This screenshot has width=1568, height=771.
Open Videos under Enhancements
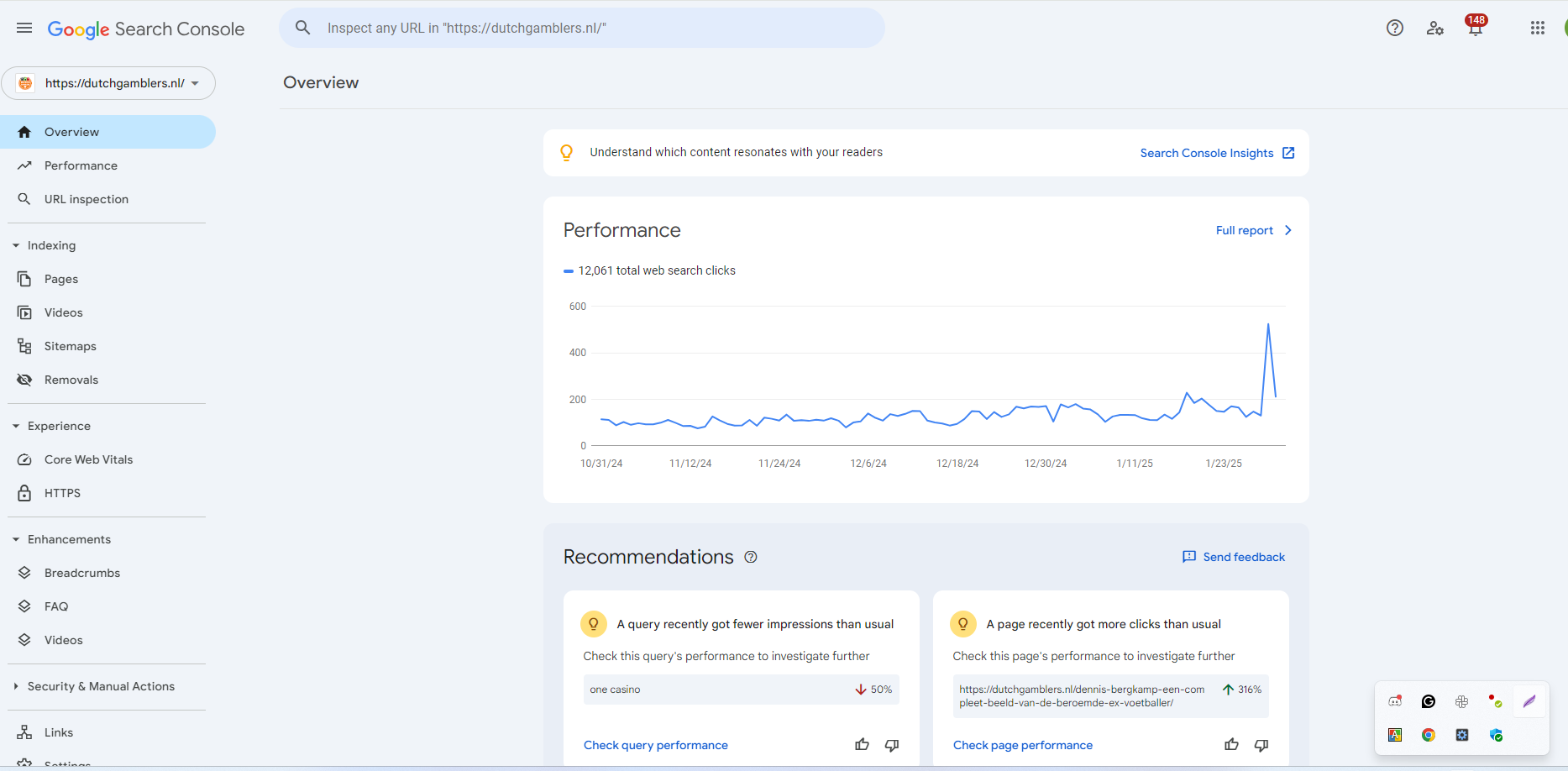tap(108, 640)
